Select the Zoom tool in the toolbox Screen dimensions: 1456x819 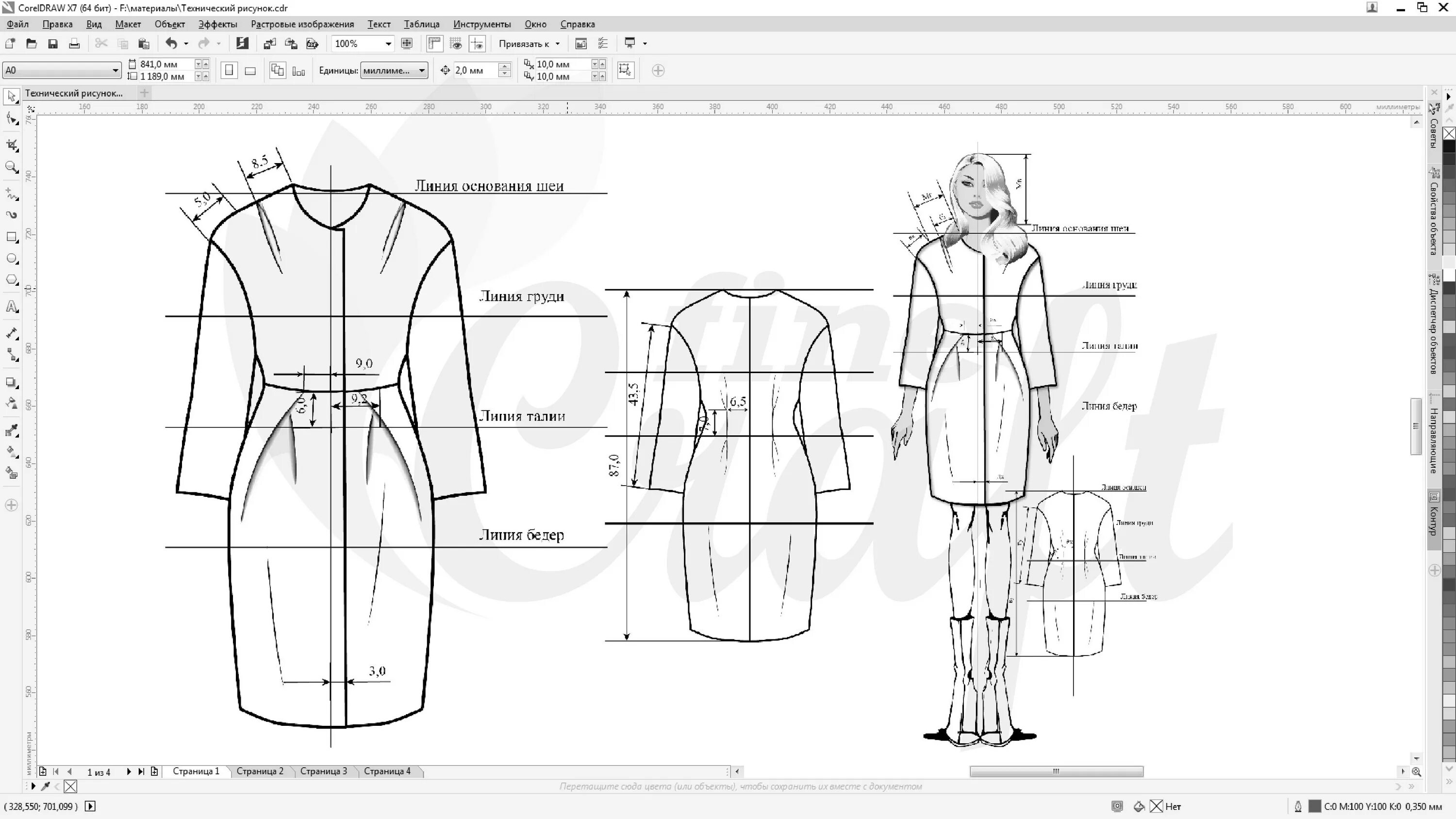[x=12, y=167]
